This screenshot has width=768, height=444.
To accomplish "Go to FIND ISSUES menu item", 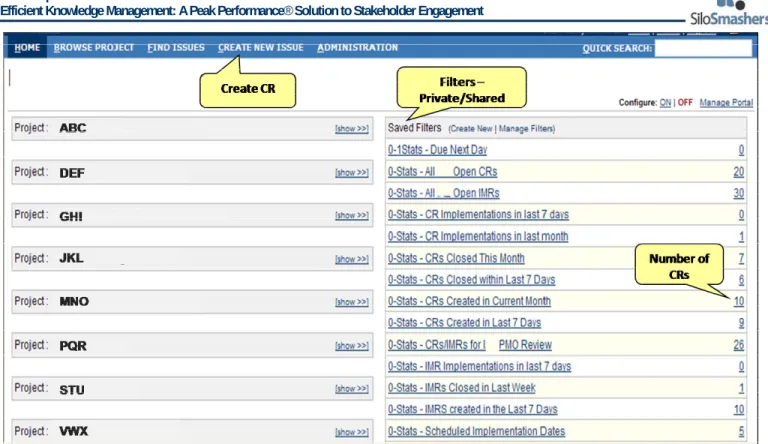I will 176,48.
